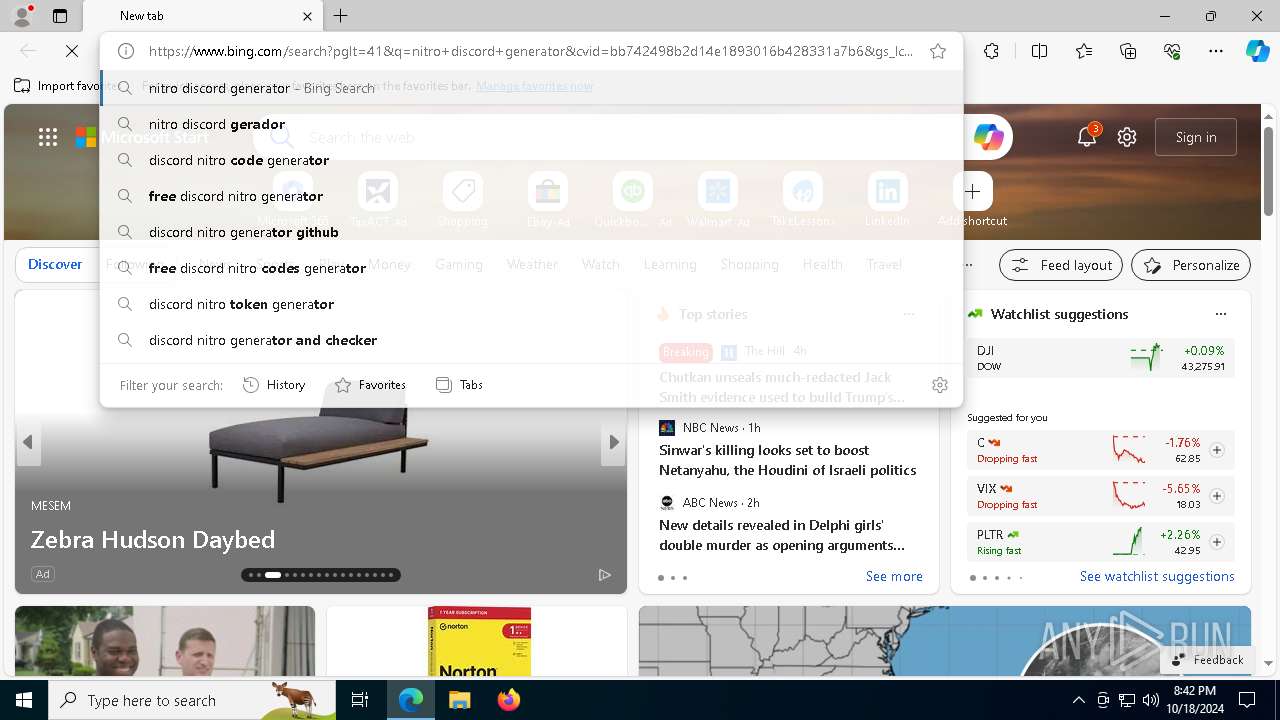The height and width of the screenshot is (720, 1280).
Task: Open DJI DOW watchlist entry
Action: (x=1101, y=358)
